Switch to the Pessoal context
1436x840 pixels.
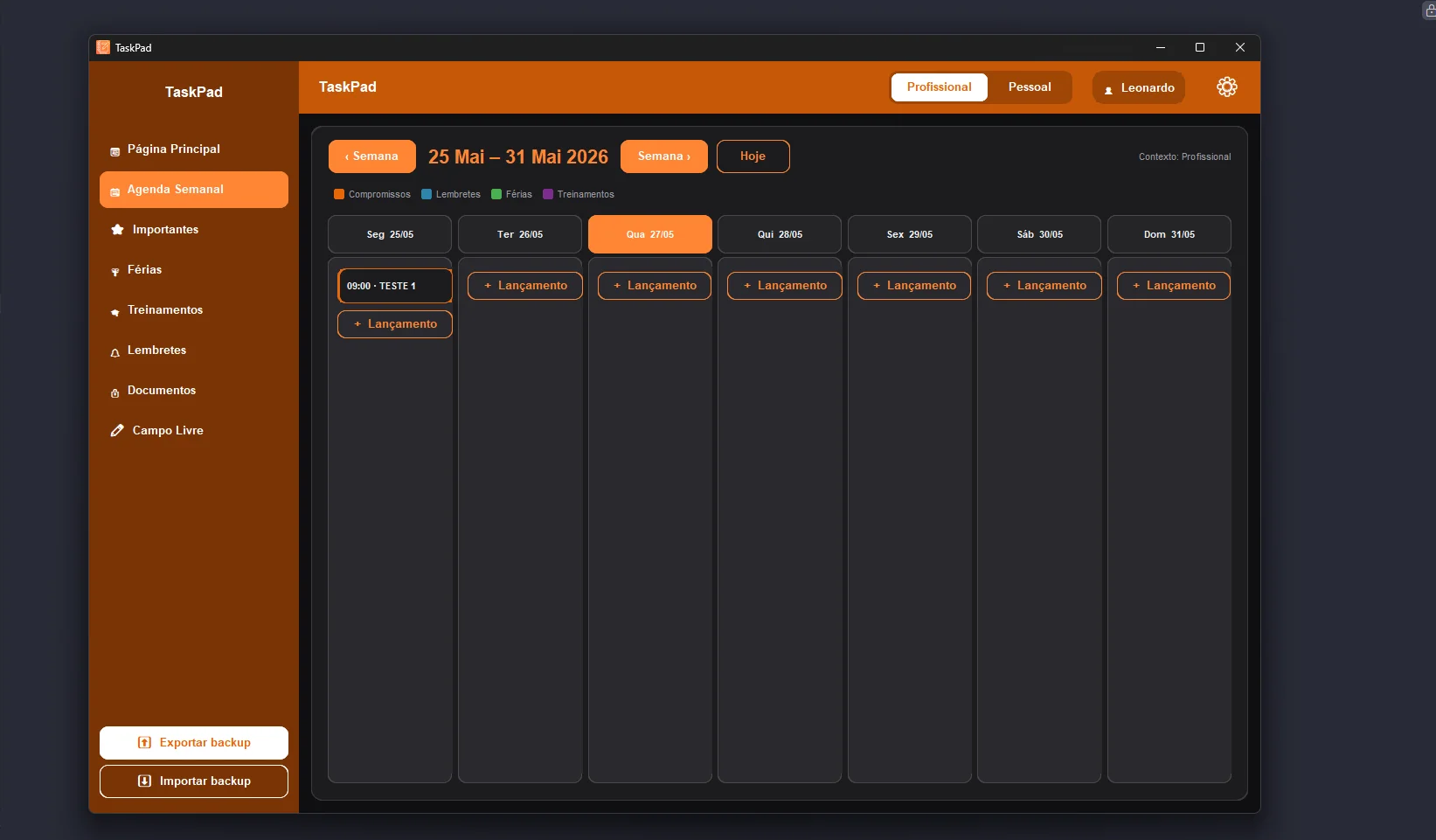tap(1030, 87)
